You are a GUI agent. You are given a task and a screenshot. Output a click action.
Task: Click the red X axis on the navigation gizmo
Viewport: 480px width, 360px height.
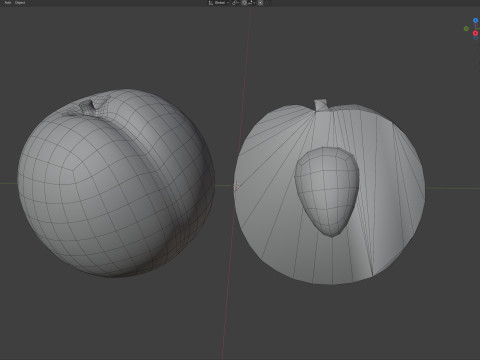pos(475,33)
